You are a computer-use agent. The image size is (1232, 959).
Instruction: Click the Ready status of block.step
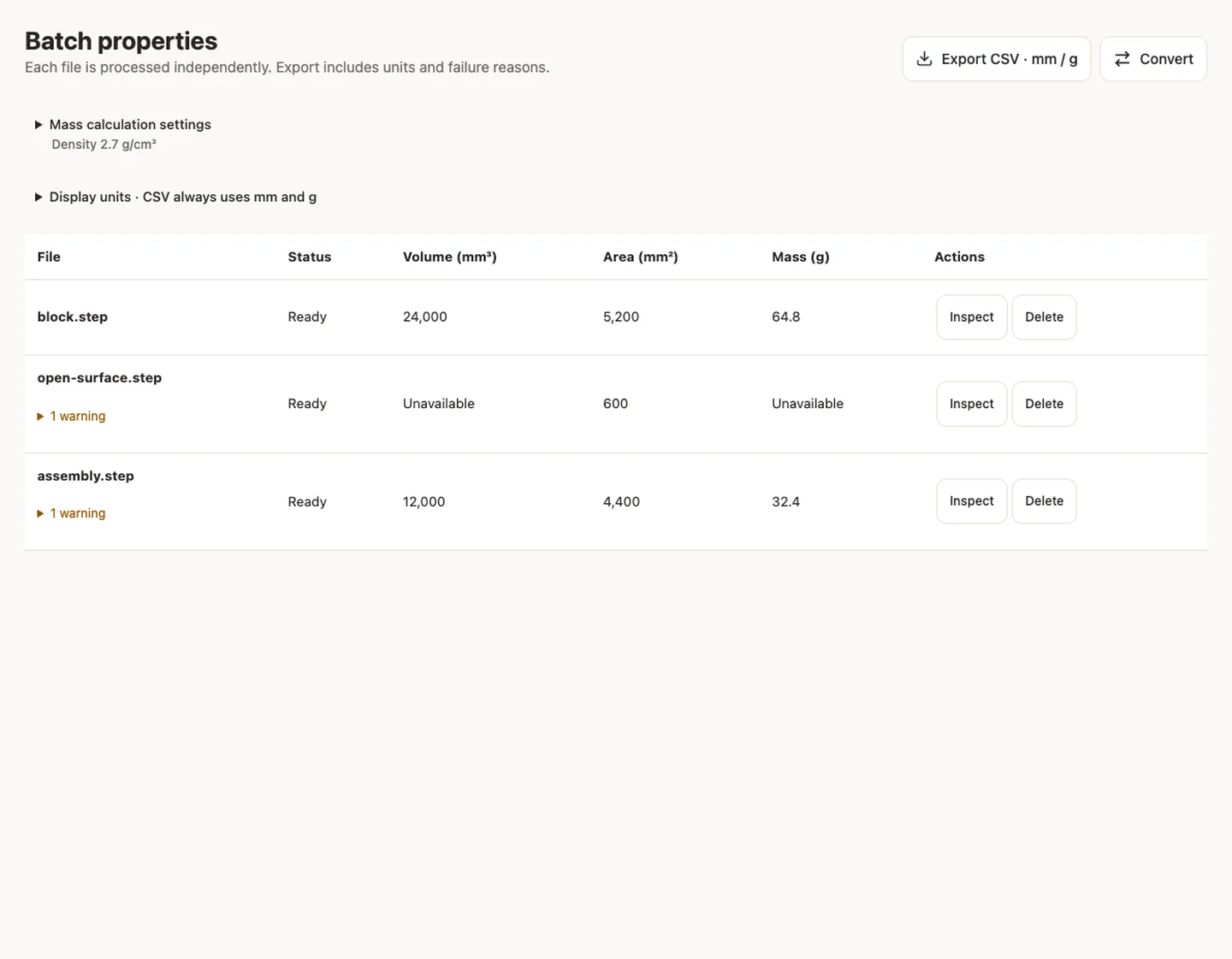307,317
